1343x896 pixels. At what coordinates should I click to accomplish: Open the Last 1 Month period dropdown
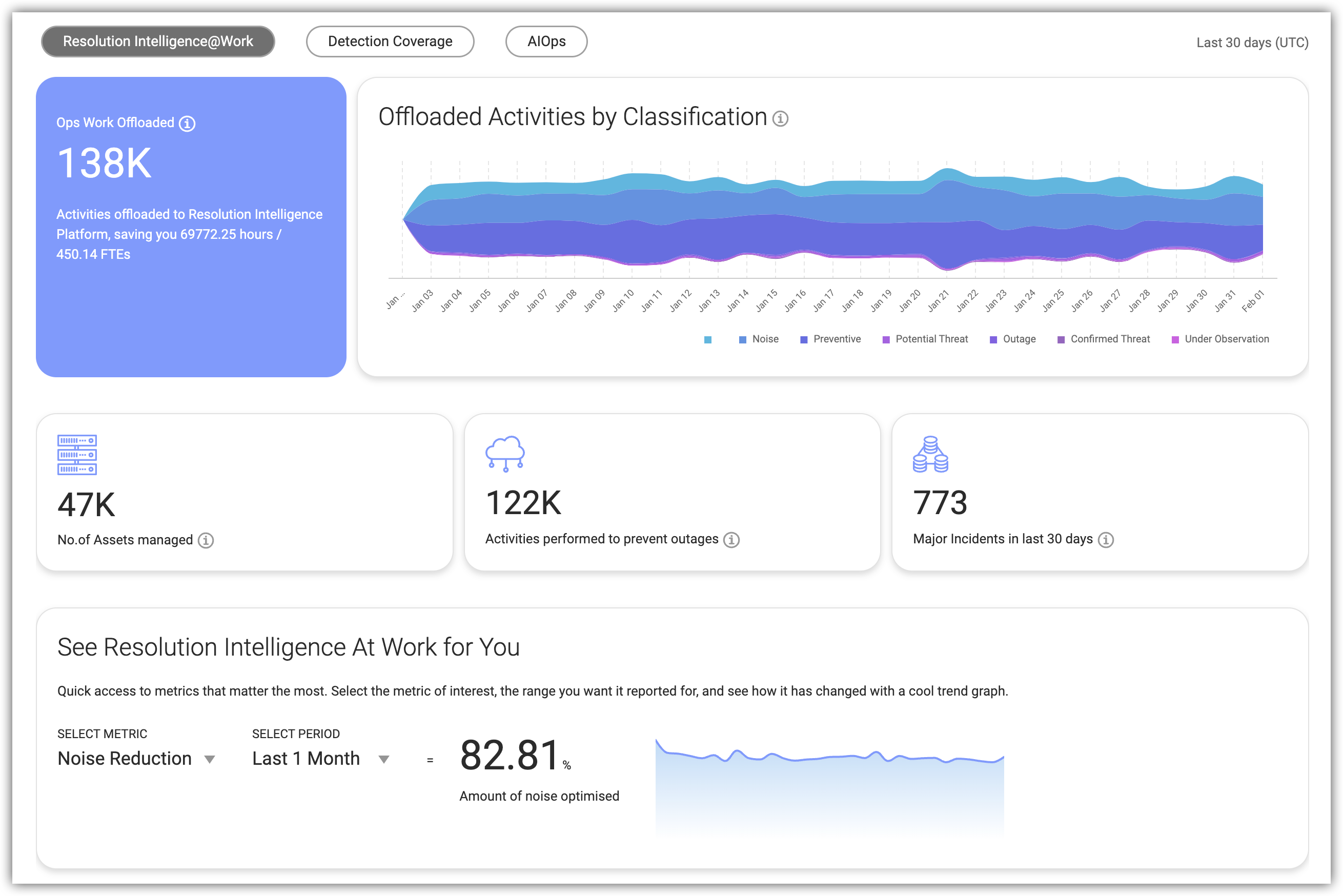pos(306,758)
